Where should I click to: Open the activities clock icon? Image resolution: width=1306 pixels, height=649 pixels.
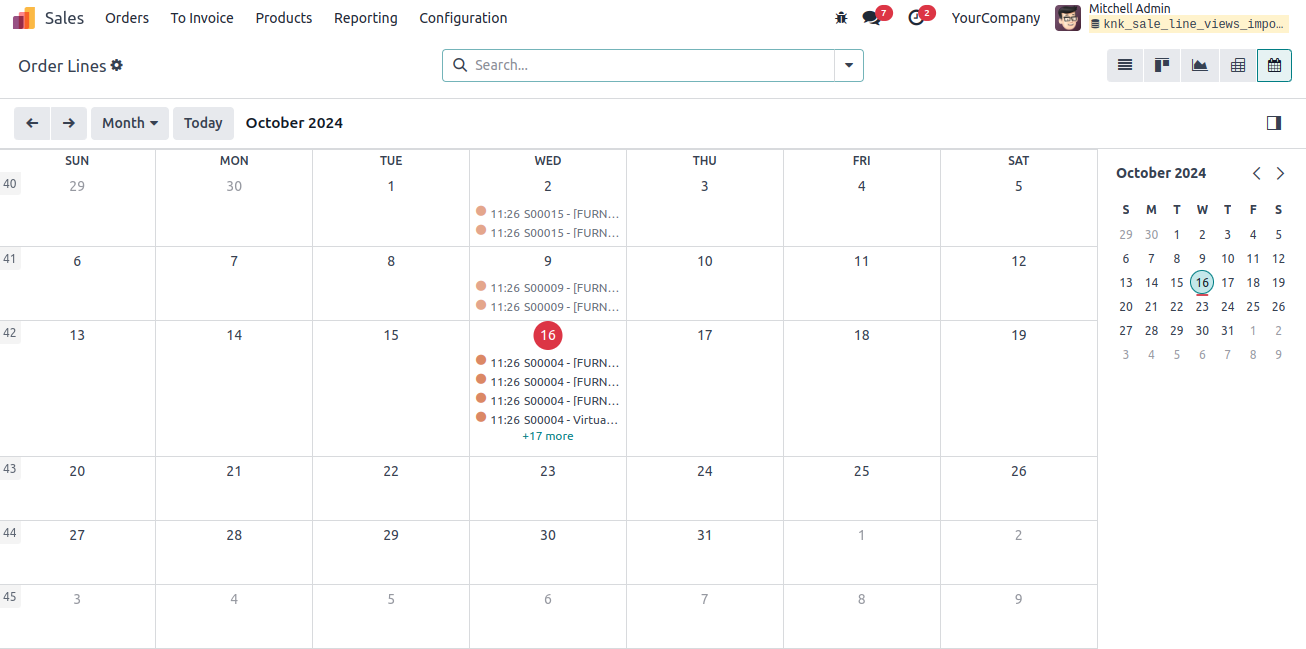(916, 18)
